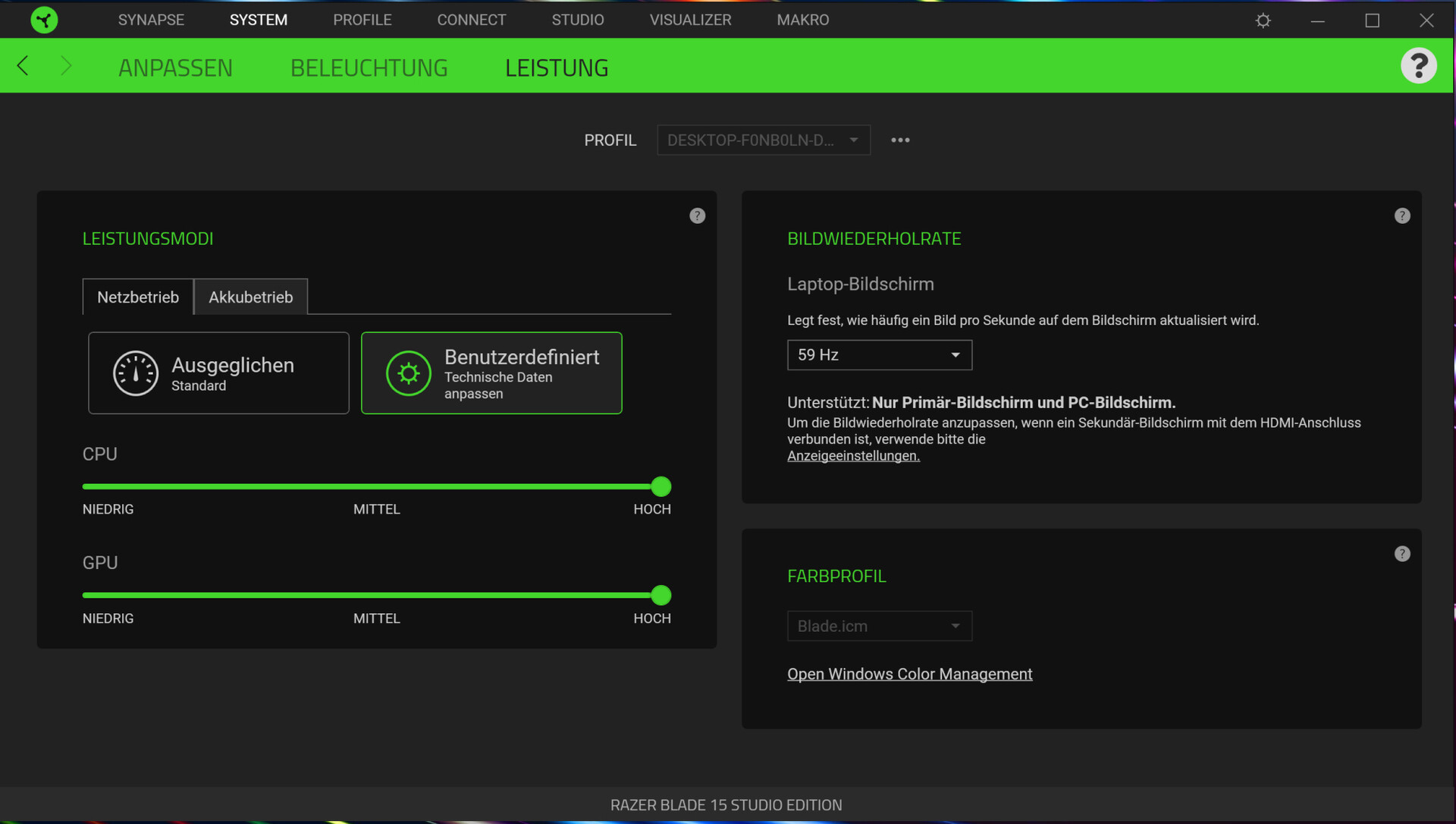The height and width of the screenshot is (824, 1456).
Task: Click the large help question mark
Action: click(1418, 66)
